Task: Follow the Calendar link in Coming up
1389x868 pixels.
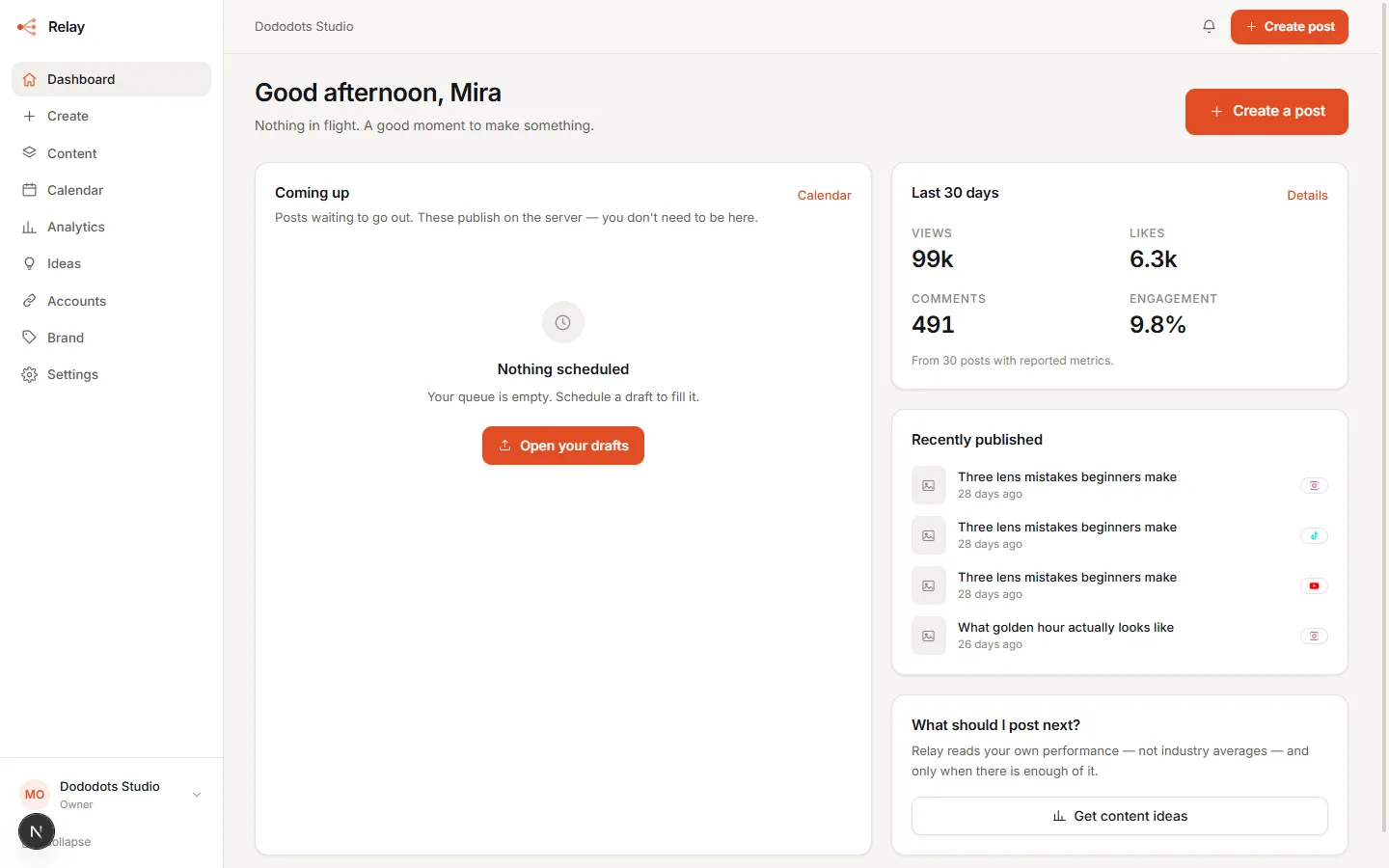Action: click(825, 195)
